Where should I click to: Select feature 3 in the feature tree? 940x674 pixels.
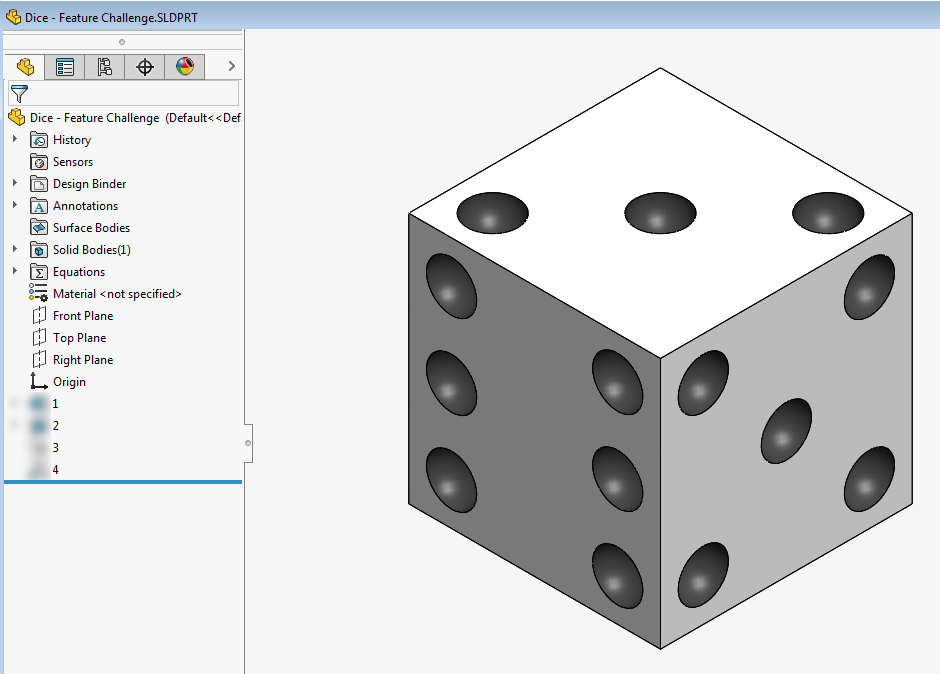(55, 447)
